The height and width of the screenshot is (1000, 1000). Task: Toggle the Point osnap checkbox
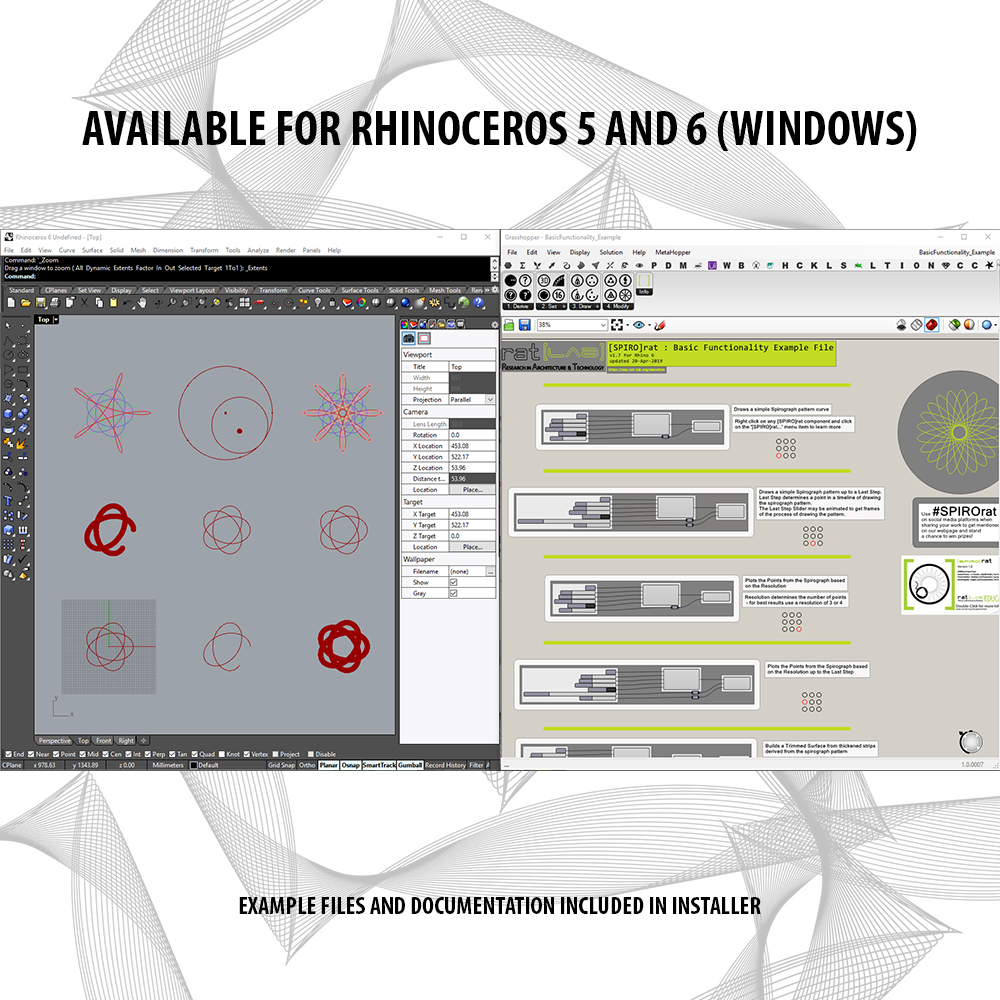pyautogui.click(x=56, y=754)
